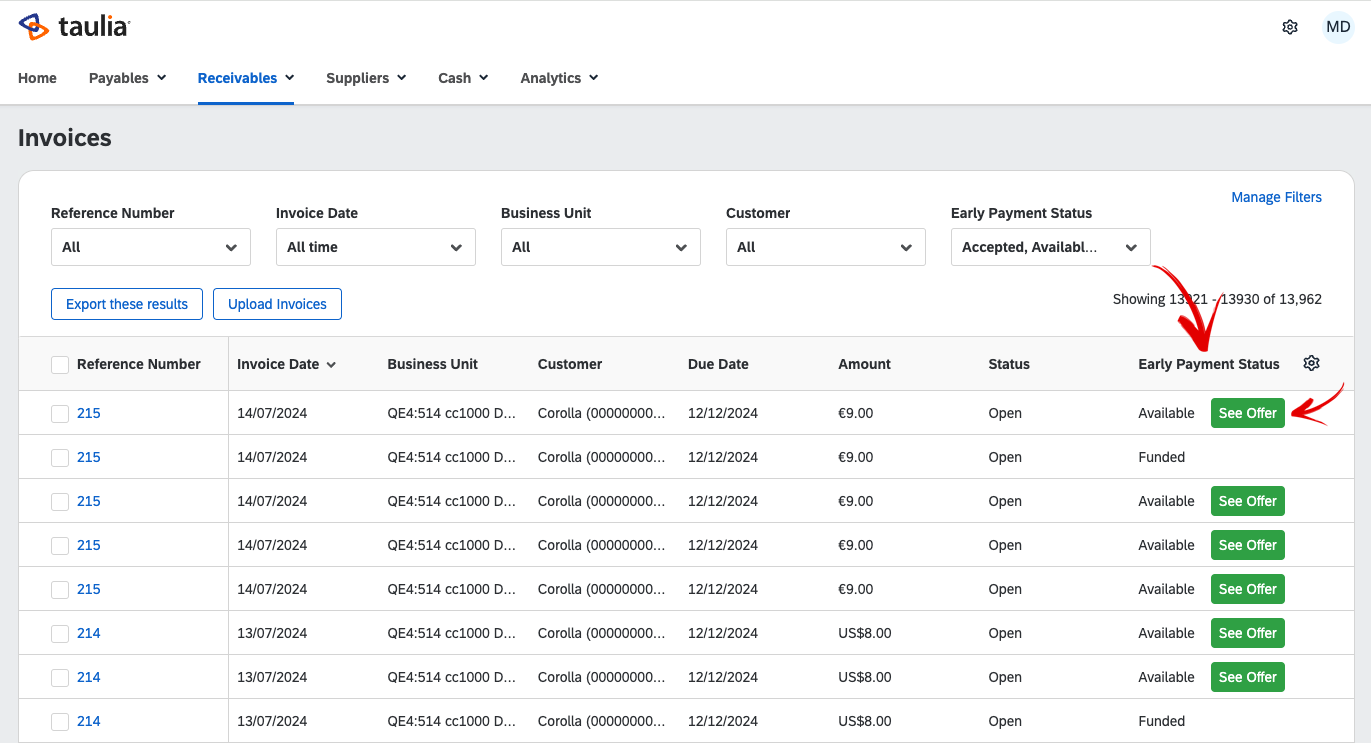Expand the Cash menu
Image resolution: width=1371 pixels, height=743 pixels.
463,78
